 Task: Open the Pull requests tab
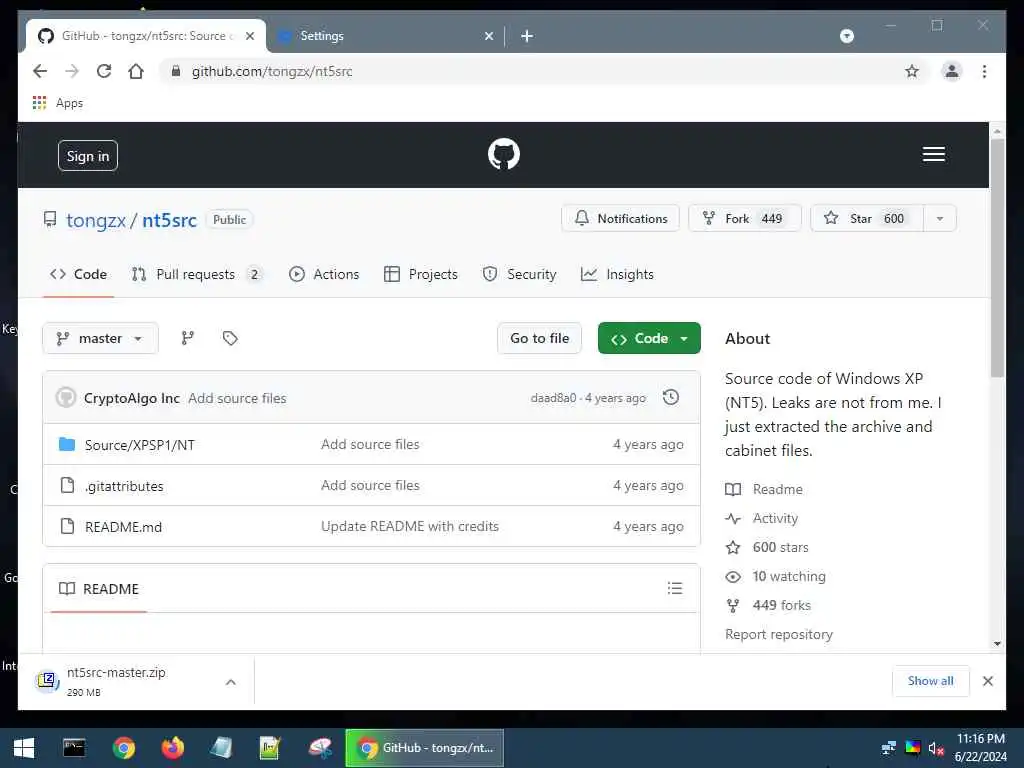pos(197,274)
